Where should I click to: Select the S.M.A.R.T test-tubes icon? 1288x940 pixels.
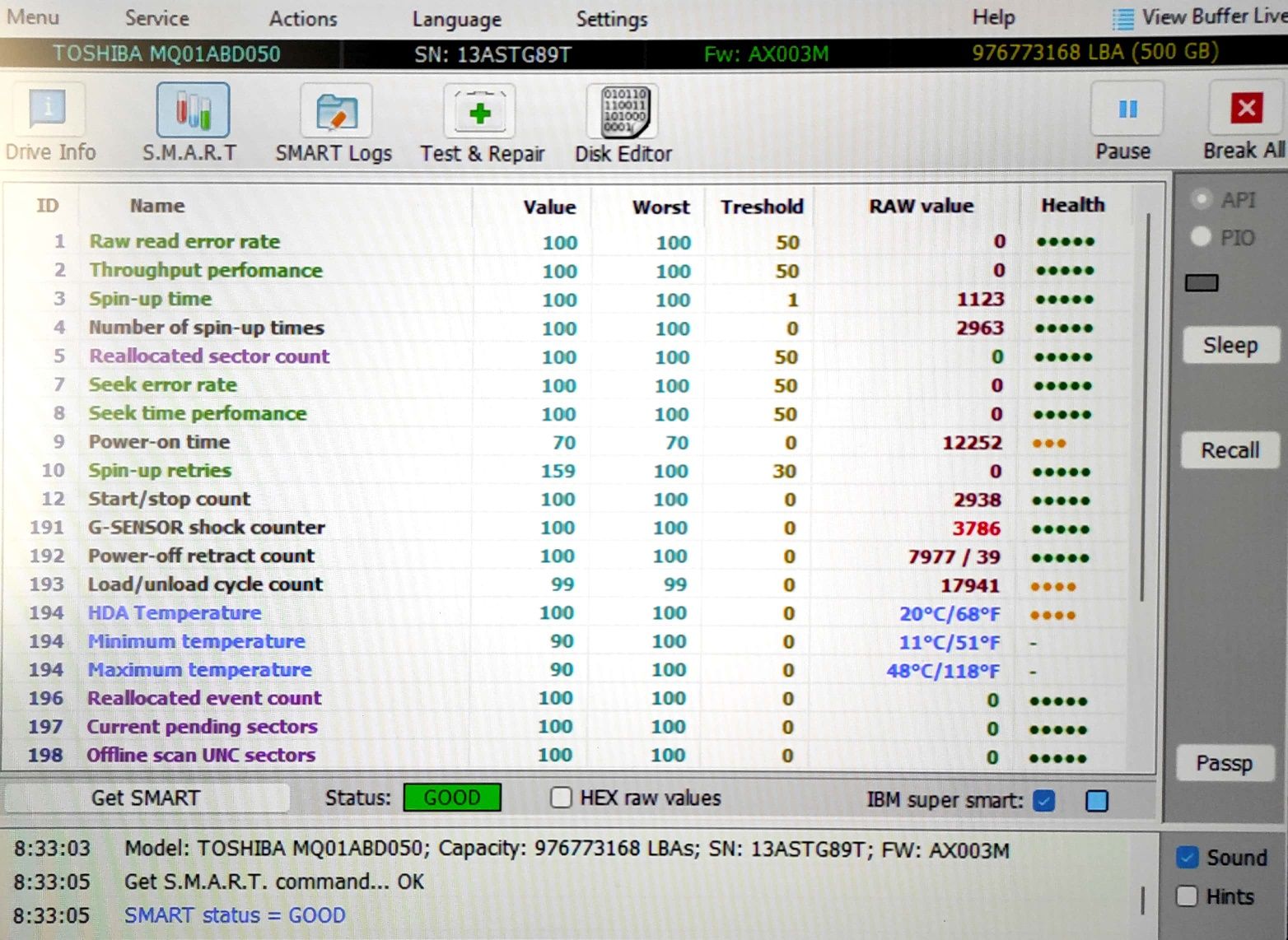click(193, 109)
